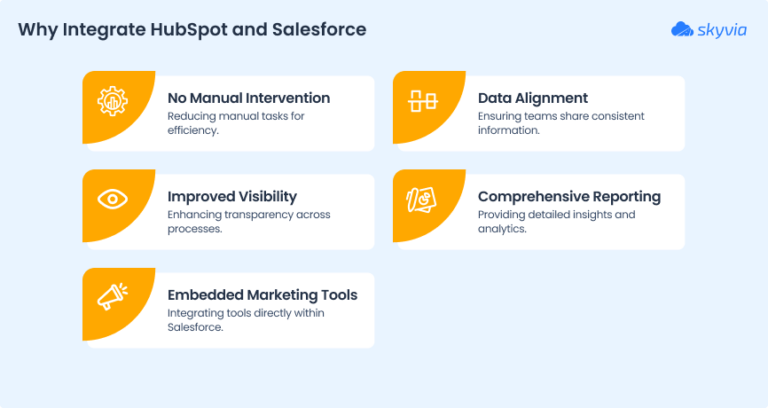Select the Embedded Marketing Tools heading
768x408 pixels.
tap(262, 294)
